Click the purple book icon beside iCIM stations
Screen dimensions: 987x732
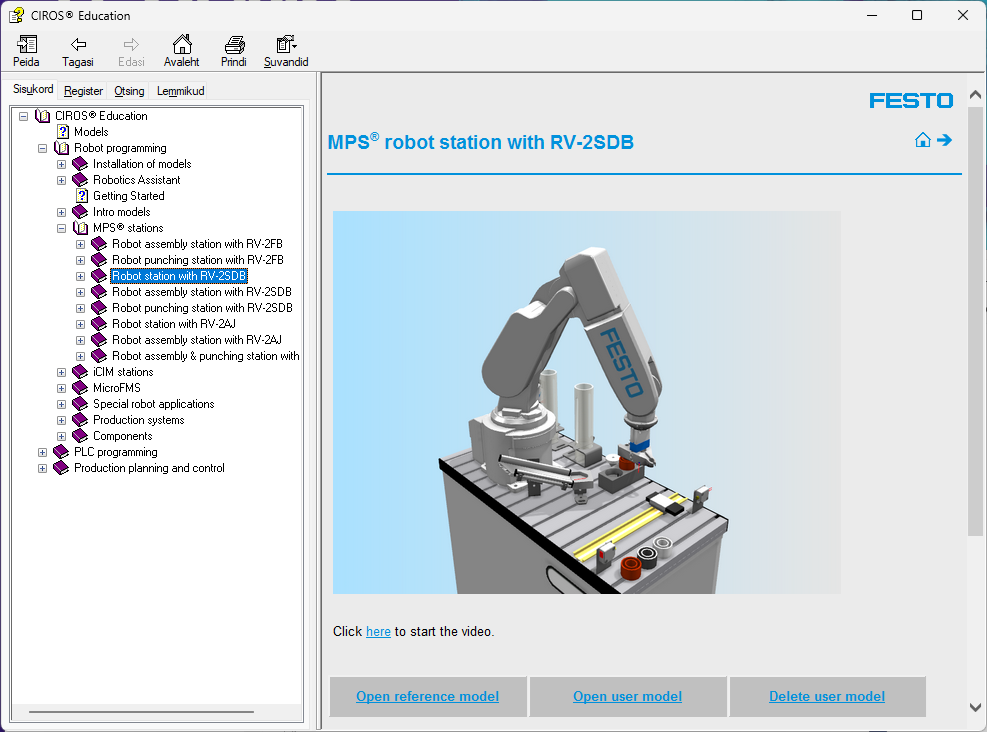point(80,372)
